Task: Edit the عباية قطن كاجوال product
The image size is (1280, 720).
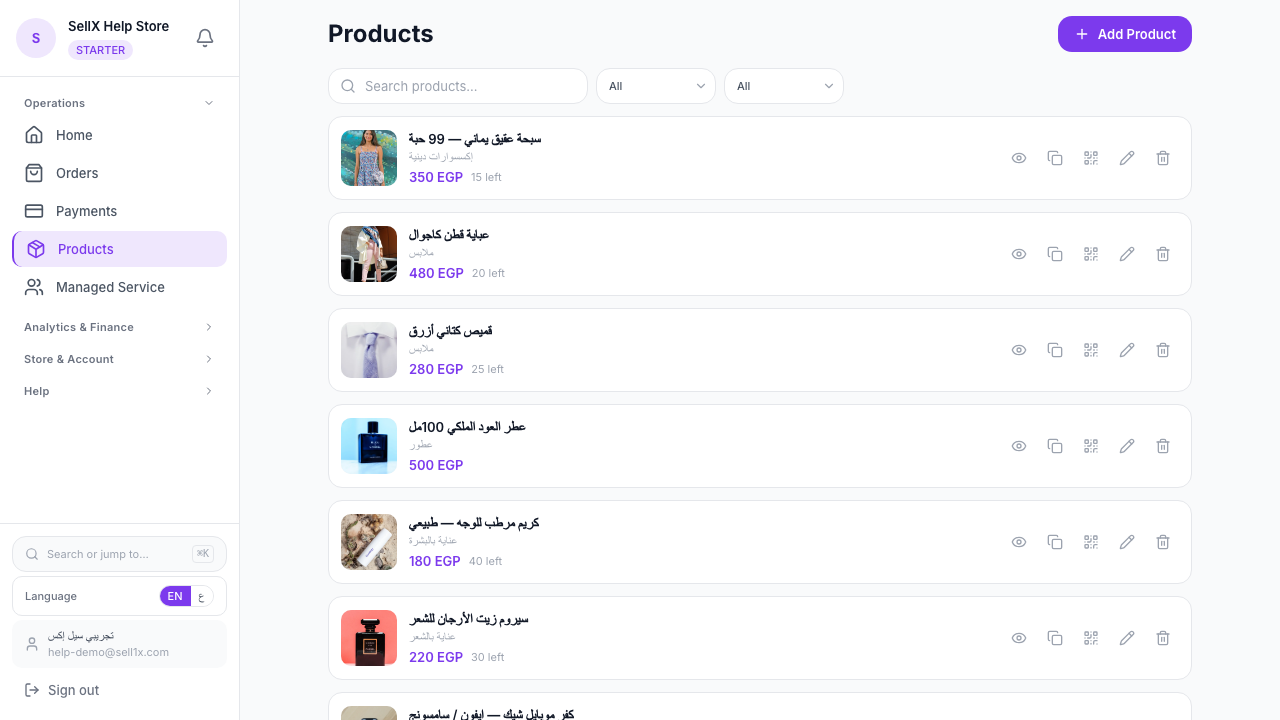Action: click(x=1127, y=254)
